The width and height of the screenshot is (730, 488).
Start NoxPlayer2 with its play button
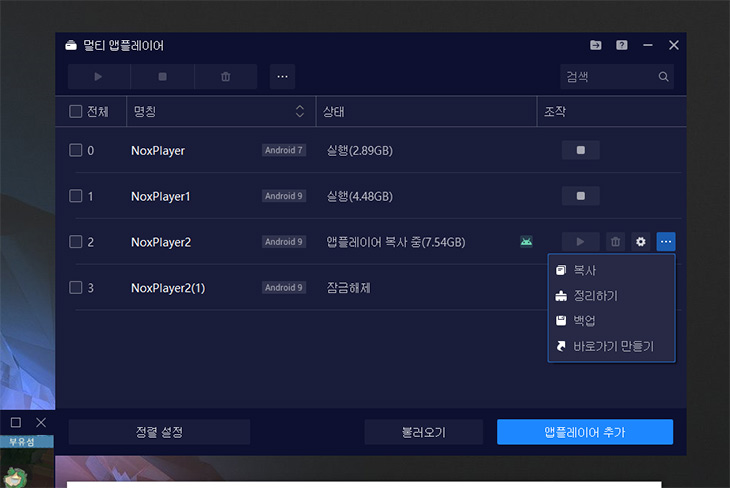pos(581,242)
